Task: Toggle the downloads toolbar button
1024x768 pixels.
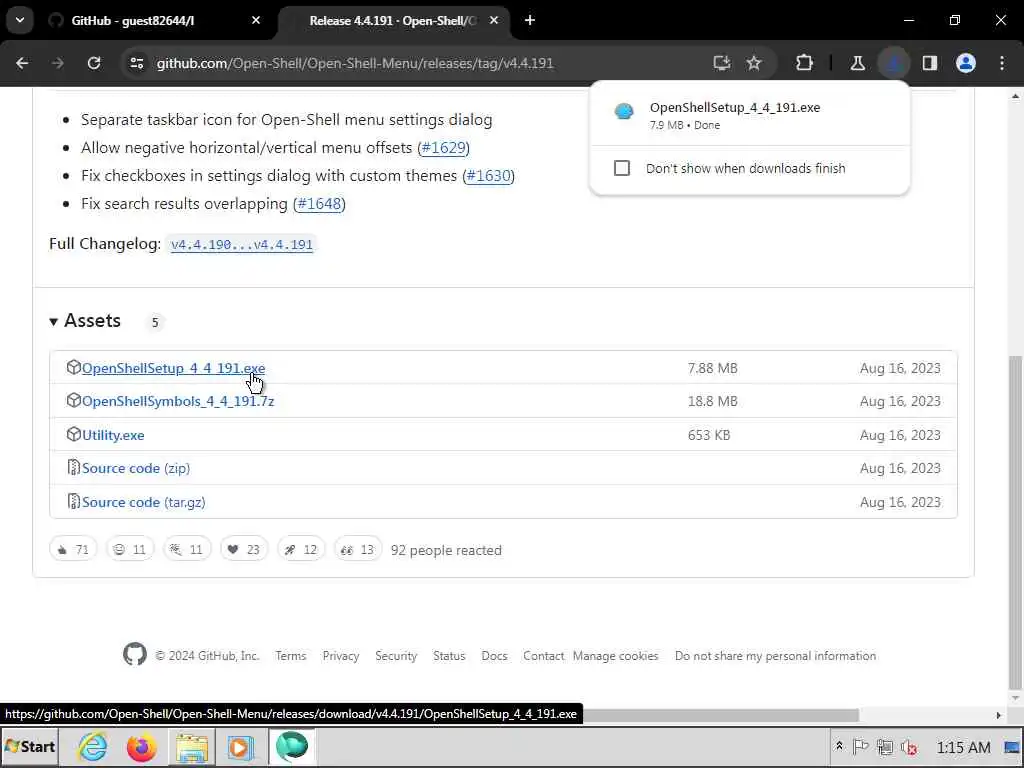Action: pos(894,63)
